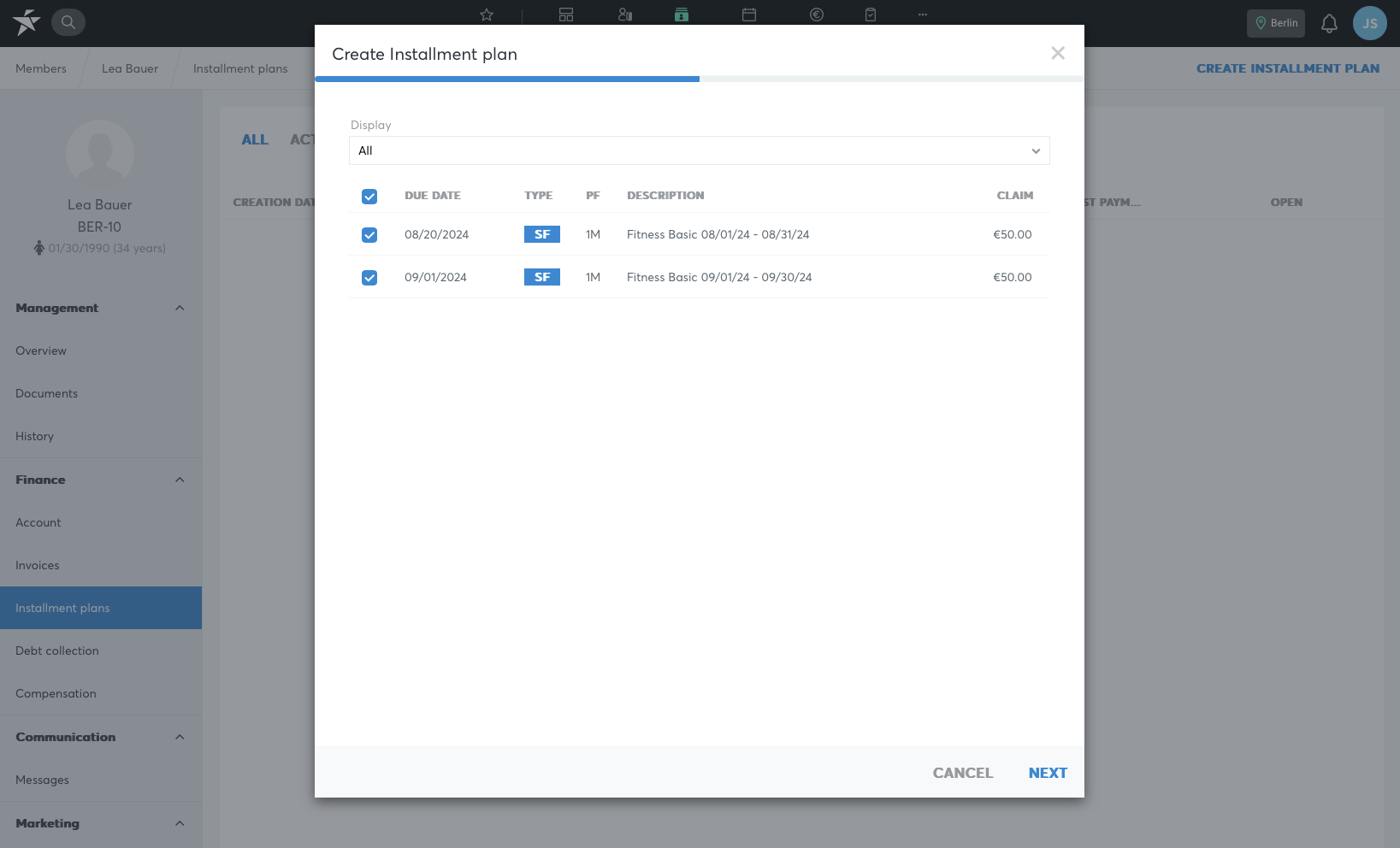The image size is (1400, 848).
Task: Click the Lea Bauer breadcrumb
Action: click(130, 68)
